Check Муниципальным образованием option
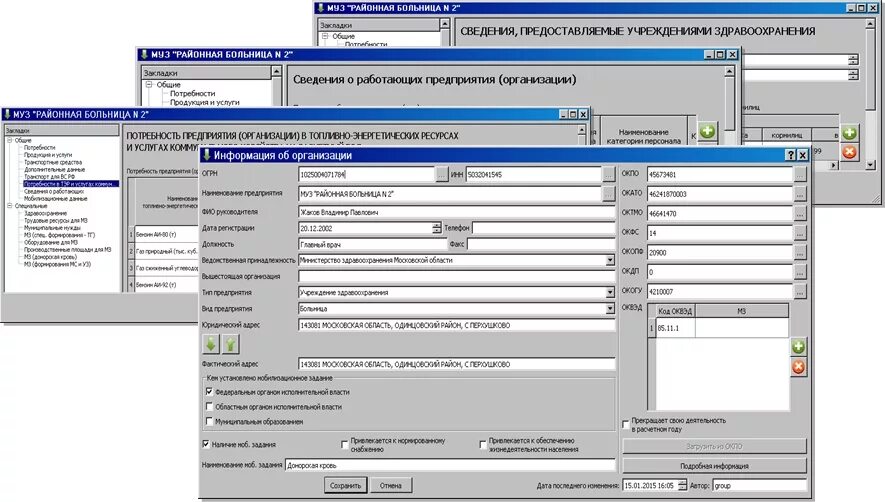This screenshot has width=885, height=502. point(209,421)
